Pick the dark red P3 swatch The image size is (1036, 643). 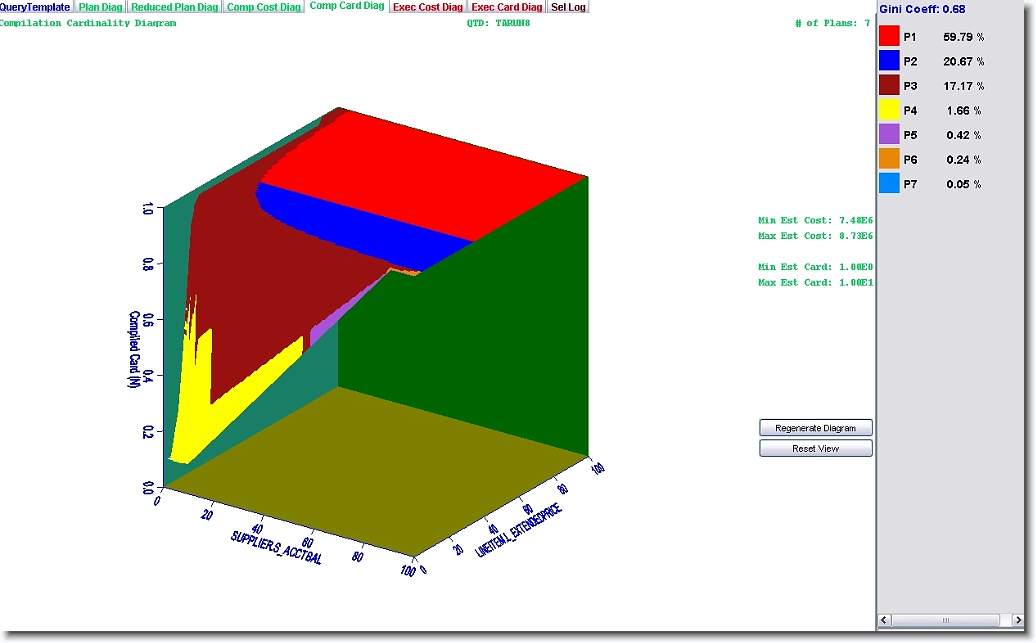889,86
